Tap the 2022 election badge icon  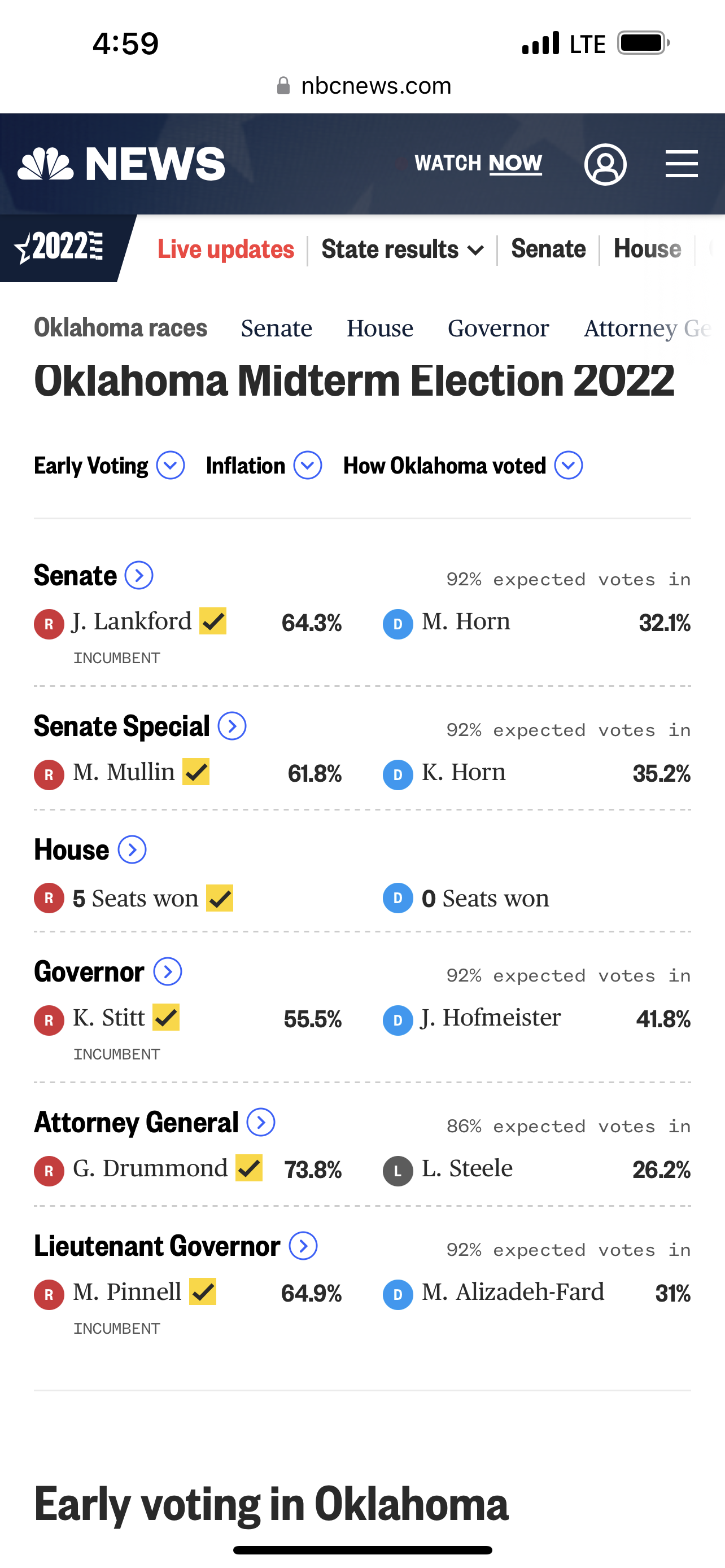coord(60,247)
